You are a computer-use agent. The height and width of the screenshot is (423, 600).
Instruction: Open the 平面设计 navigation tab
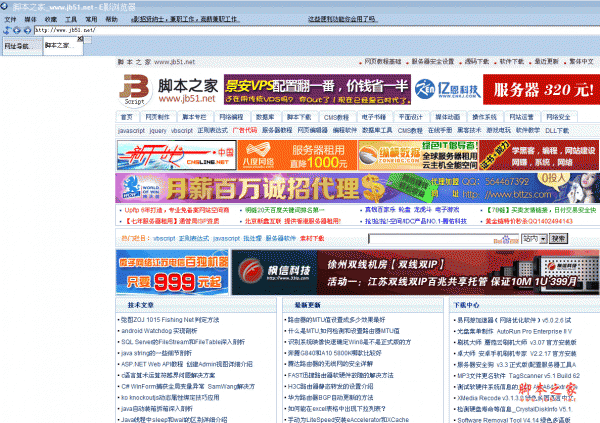pyautogui.click(x=411, y=117)
